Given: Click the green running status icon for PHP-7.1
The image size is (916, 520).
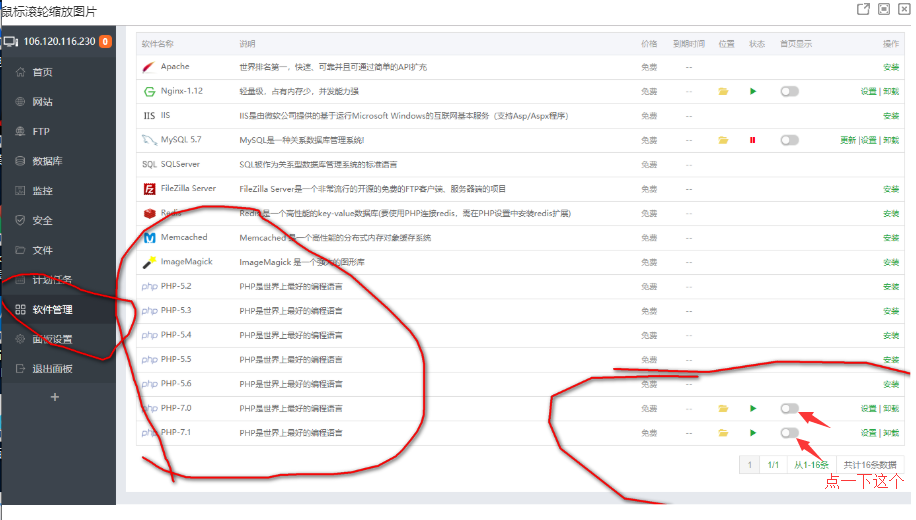Looking at the screenshot, I should [753, 433].
